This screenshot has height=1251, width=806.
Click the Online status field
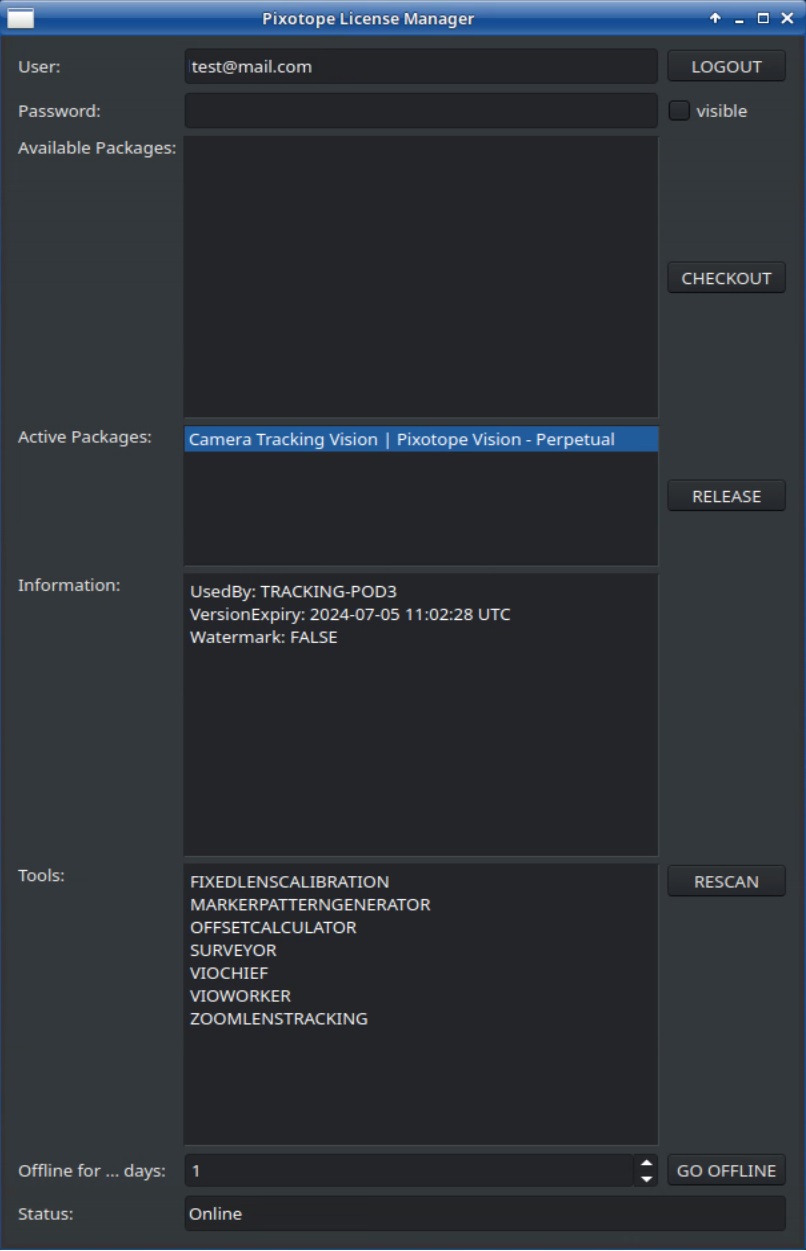pos(484,1214)
